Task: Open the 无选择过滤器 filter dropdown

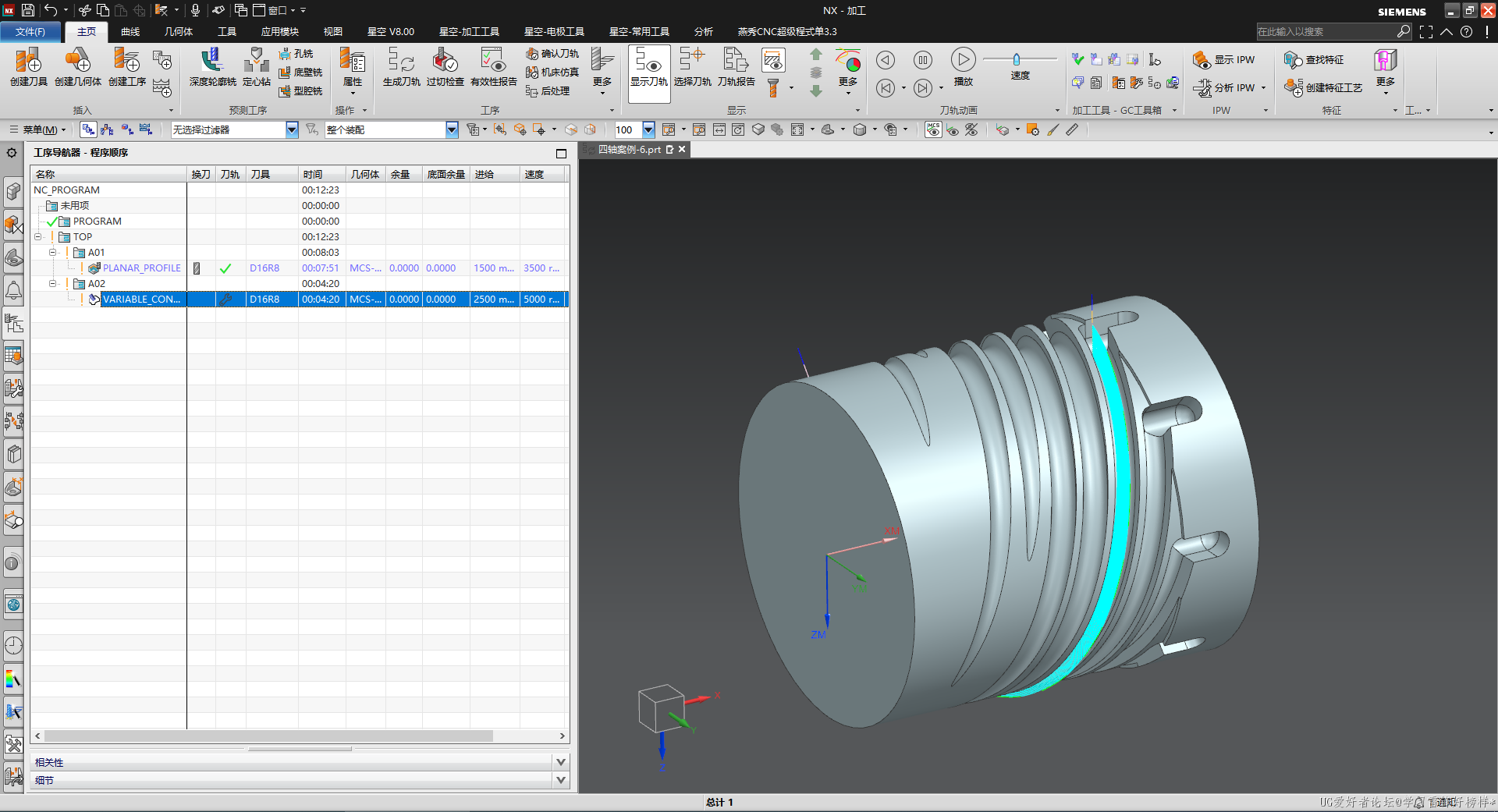Action: 292,129
